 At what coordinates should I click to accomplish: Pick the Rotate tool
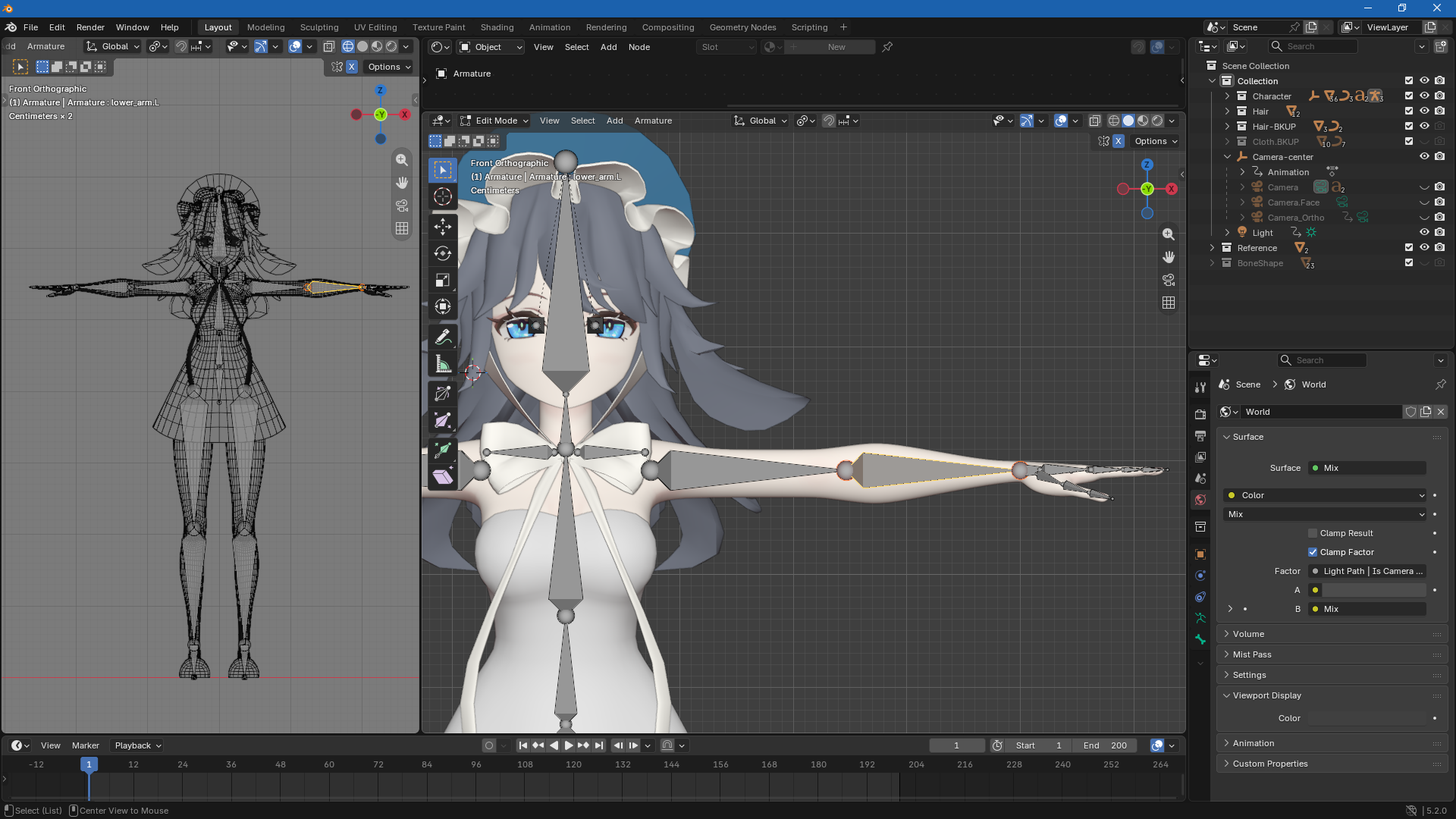pyautogui.click(x=443, y=253)
